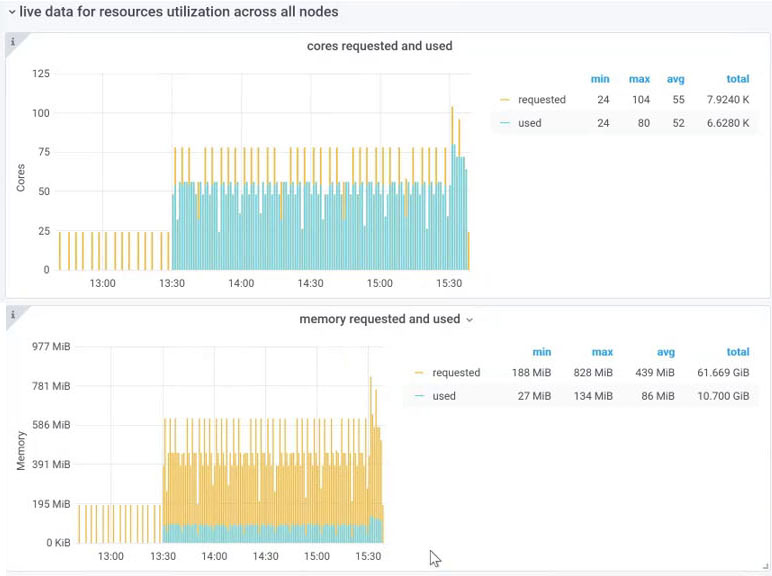Sort memory legend by max column

point(602,352)
